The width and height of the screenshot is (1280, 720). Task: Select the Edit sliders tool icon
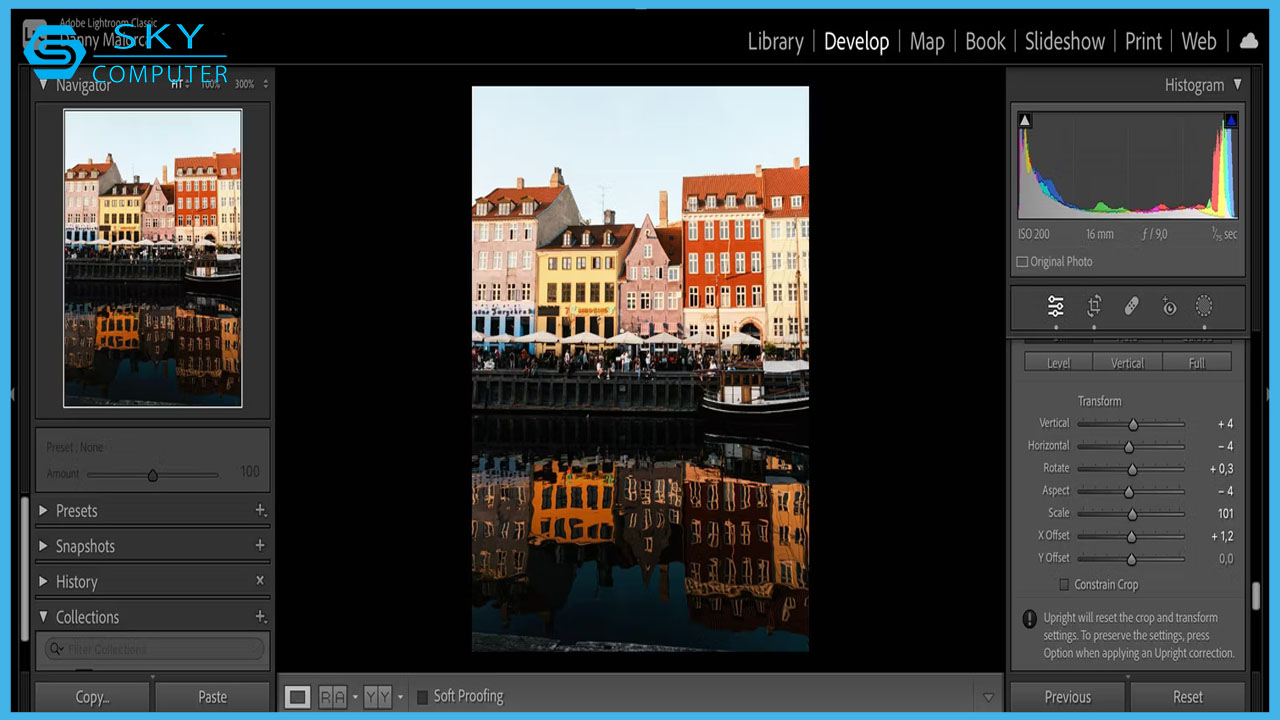(1055, 306)
